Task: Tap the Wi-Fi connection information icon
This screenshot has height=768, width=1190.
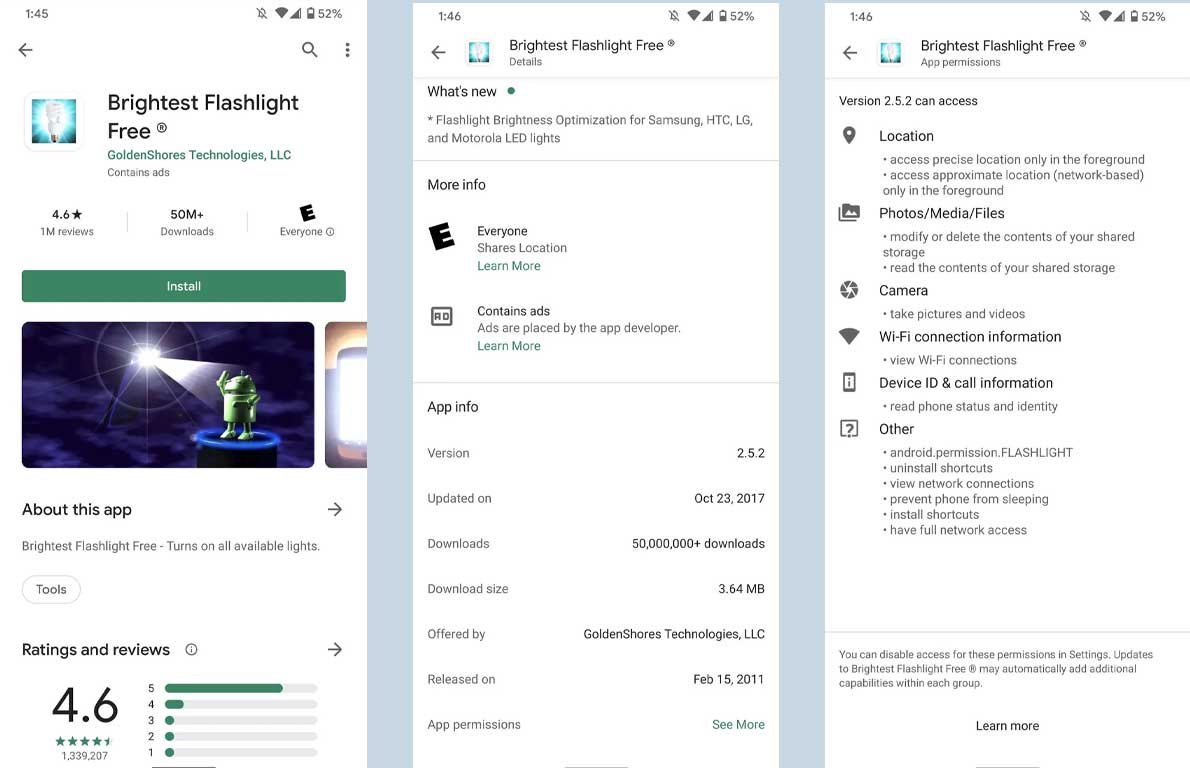Action: 849,336
